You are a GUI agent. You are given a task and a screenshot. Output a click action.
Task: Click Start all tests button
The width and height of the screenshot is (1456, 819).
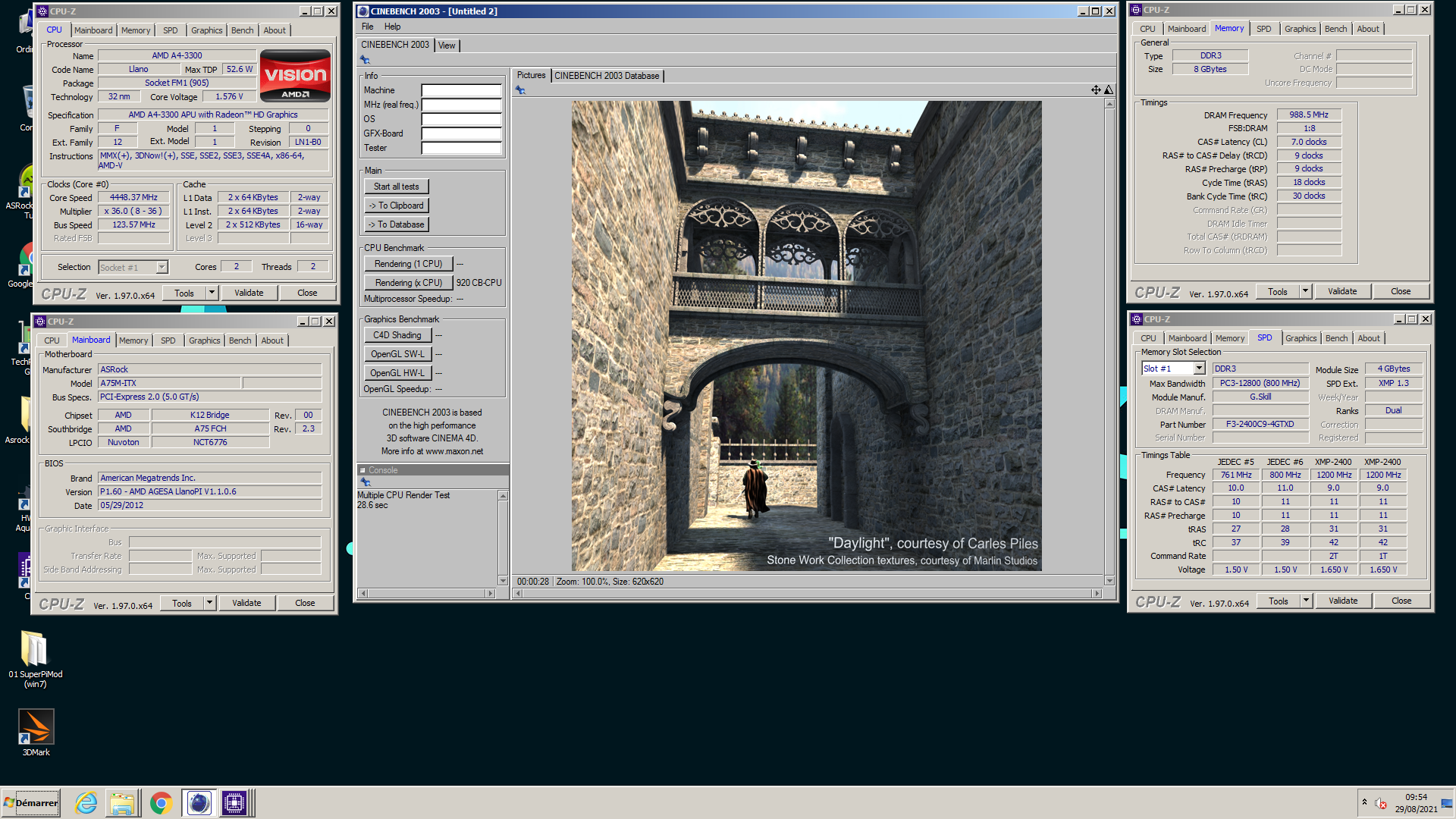396,187
